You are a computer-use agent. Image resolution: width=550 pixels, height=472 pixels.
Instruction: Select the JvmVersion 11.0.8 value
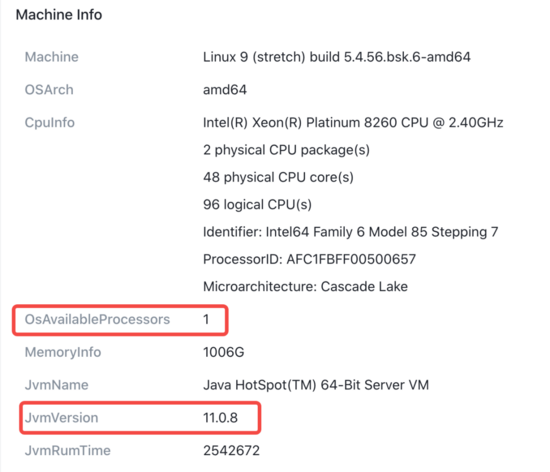(220, 418)
